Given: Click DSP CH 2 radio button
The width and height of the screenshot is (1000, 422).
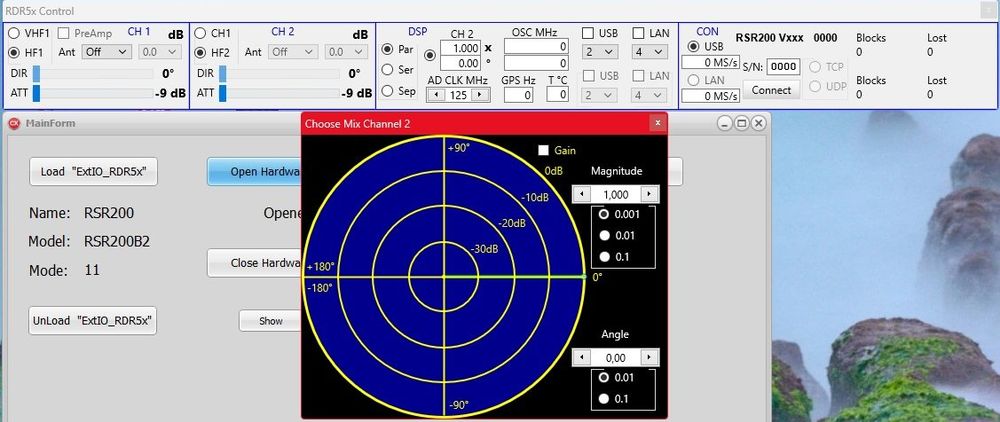Looking at the screenshot, I should (430, 55).
